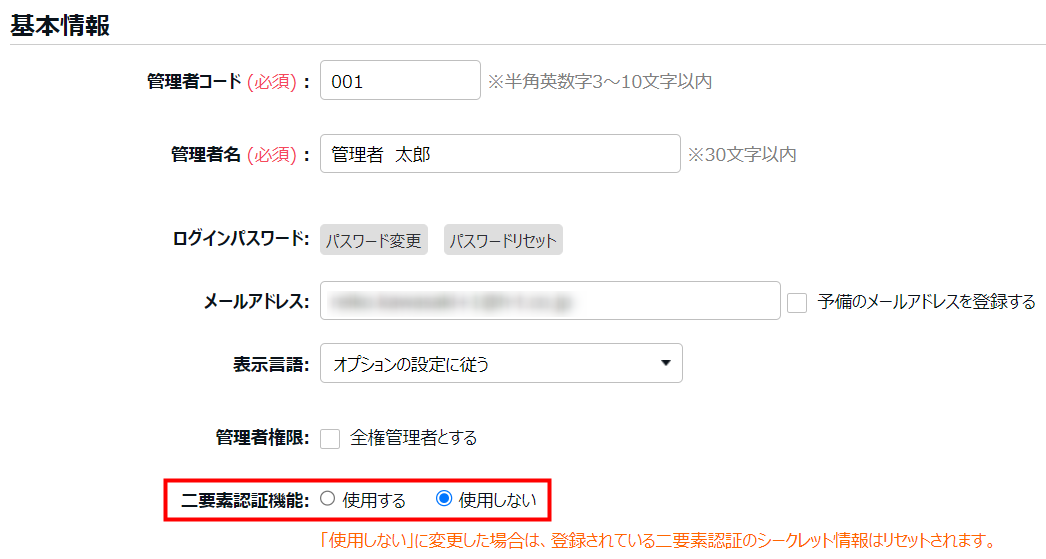This screenshot has height=559, width=1046.
Task: Select the blurred メールアドレス input box
Action: tap(549, 301)
